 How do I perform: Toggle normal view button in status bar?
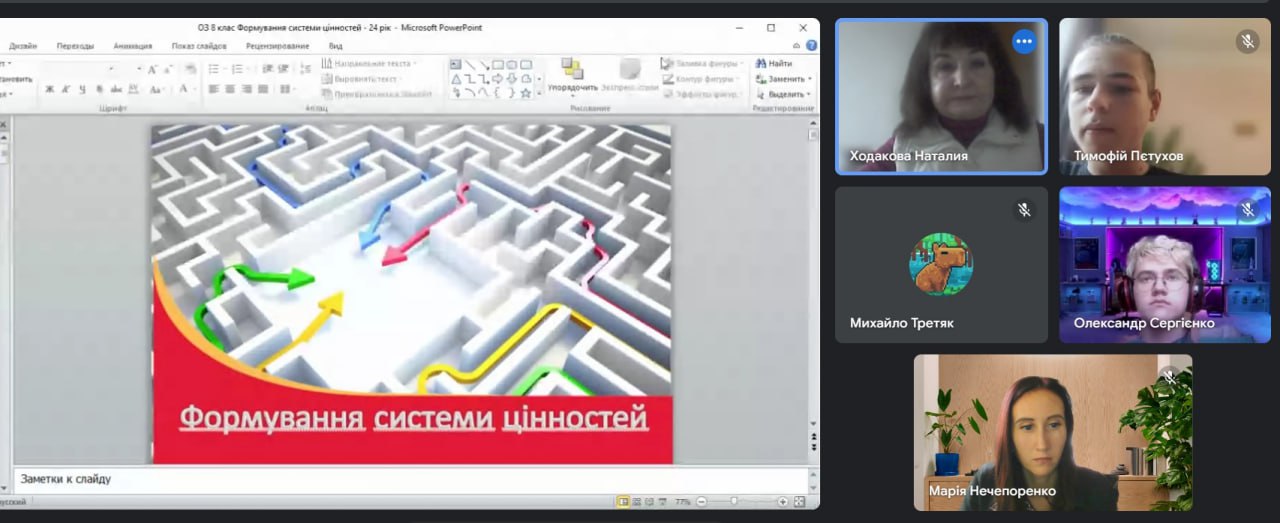click(x=624, y=501)
